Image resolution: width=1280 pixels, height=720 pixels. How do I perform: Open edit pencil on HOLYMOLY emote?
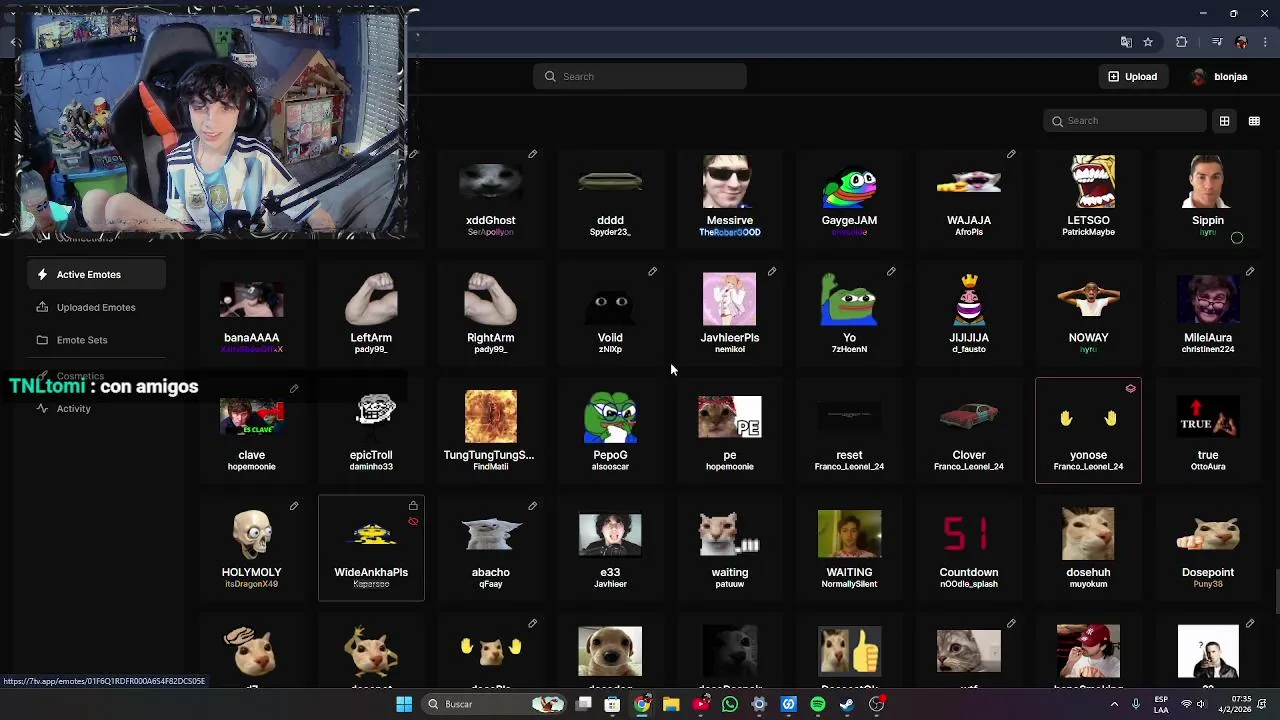[294, 506]
